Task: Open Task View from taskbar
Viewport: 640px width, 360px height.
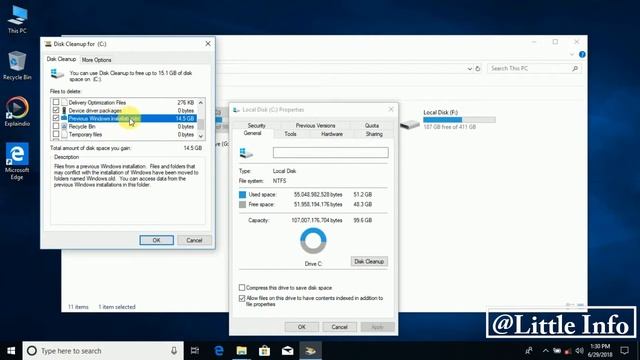Action: [x=195, y=351]
